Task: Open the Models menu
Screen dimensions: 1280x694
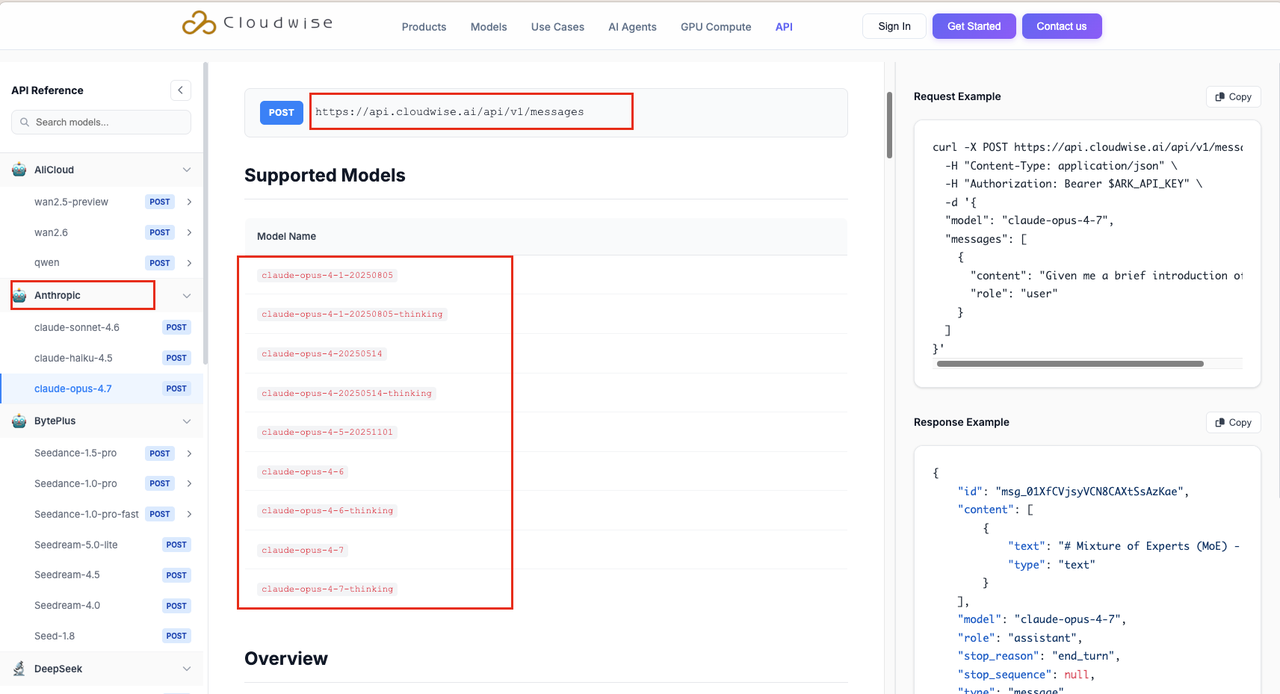Action: click(x=489, y=27)
